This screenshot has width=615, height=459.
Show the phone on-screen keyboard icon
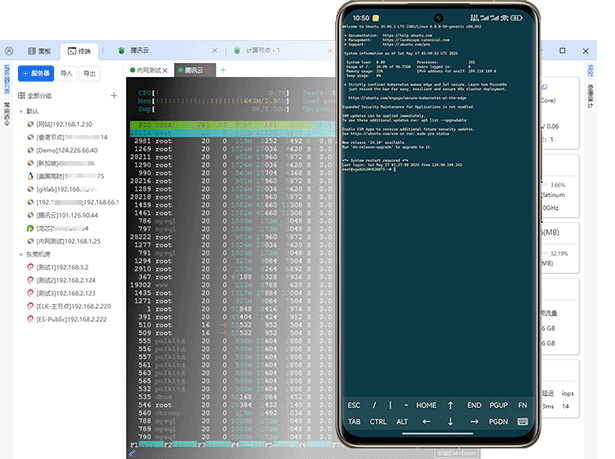(x=522, y=422)
